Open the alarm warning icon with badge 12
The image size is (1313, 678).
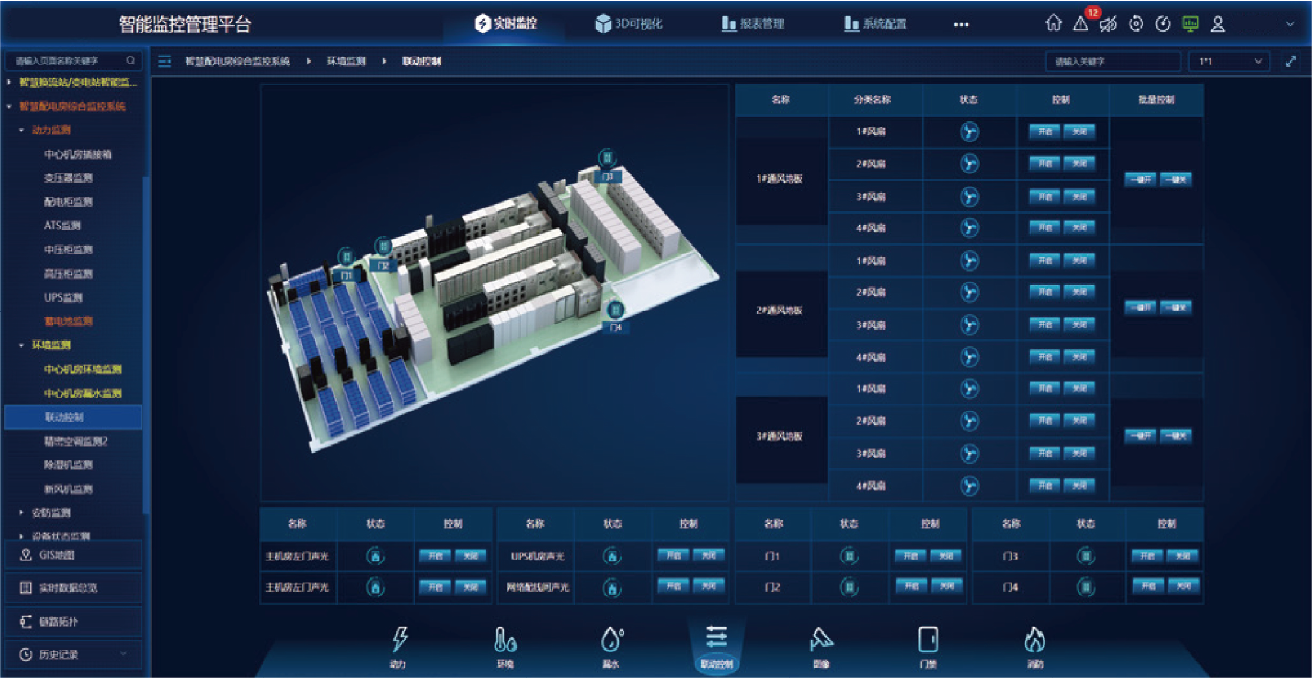(1081, 24)
